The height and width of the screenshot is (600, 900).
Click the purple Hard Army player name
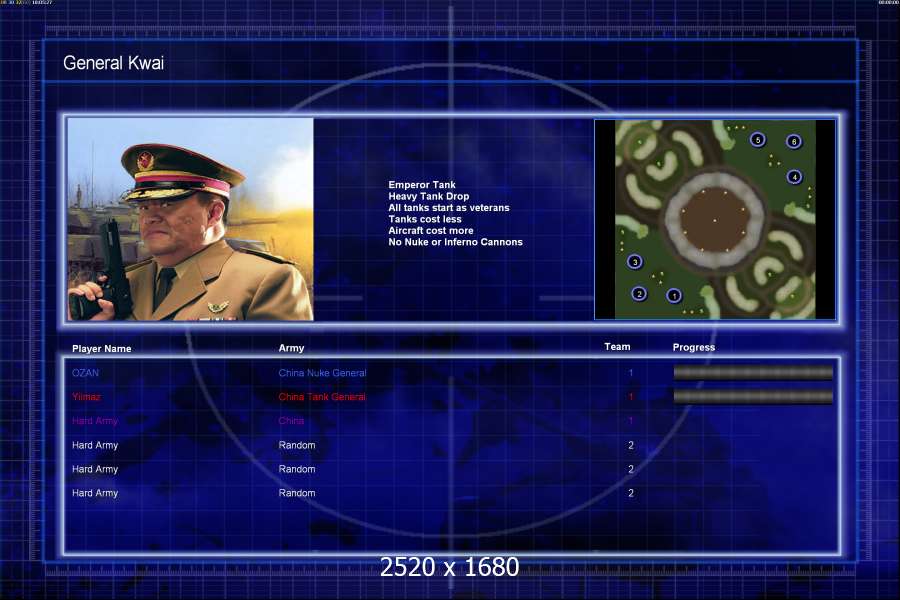95,421
